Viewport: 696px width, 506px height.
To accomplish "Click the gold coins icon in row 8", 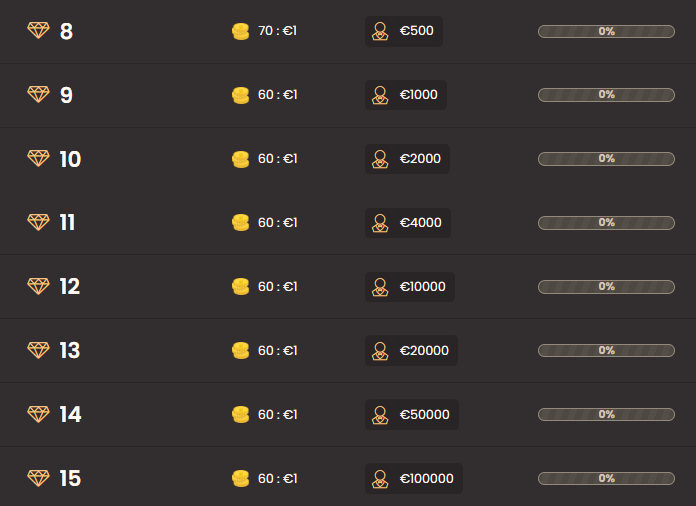I will (x=240, y=31).
